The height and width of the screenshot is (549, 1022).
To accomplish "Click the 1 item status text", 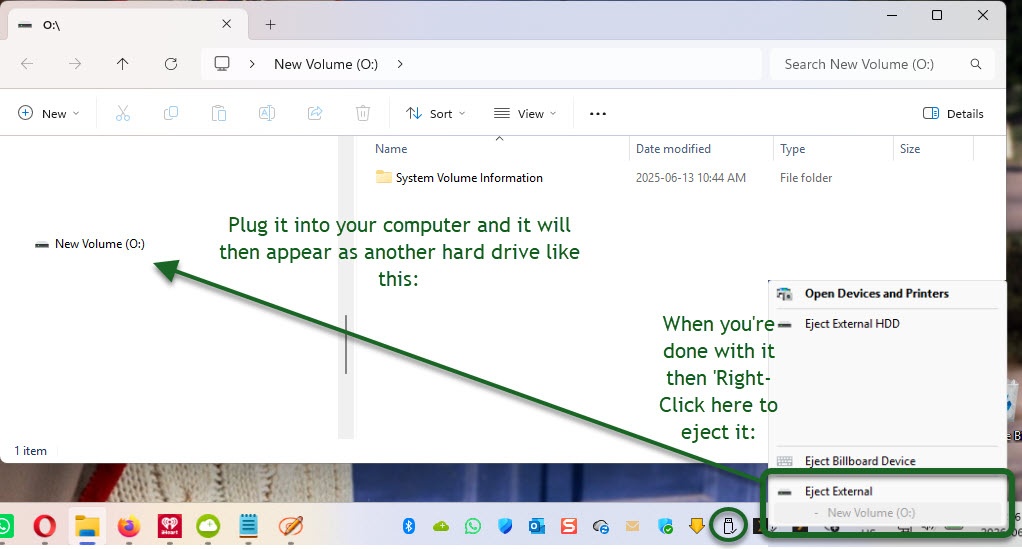I will click(31, 451).
